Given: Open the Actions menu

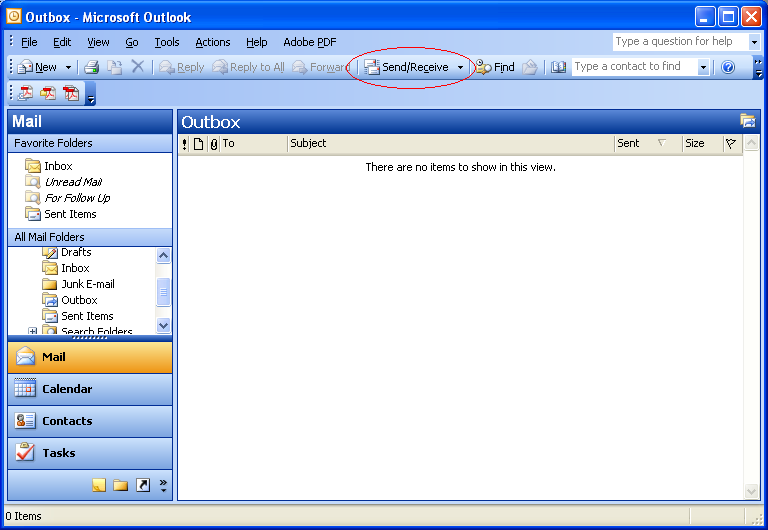Looking at the screenshot, I should pyautogui.click(x=213, y=42).
